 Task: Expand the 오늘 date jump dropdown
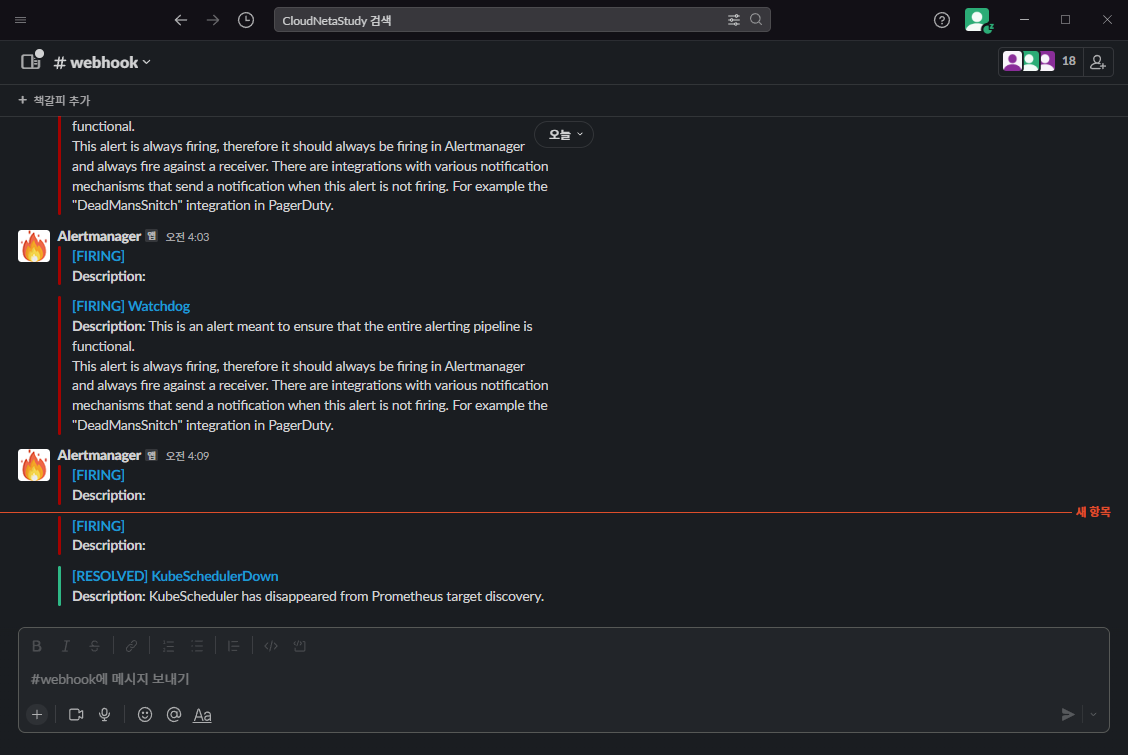pyautogui.click(x=564, y=134)
